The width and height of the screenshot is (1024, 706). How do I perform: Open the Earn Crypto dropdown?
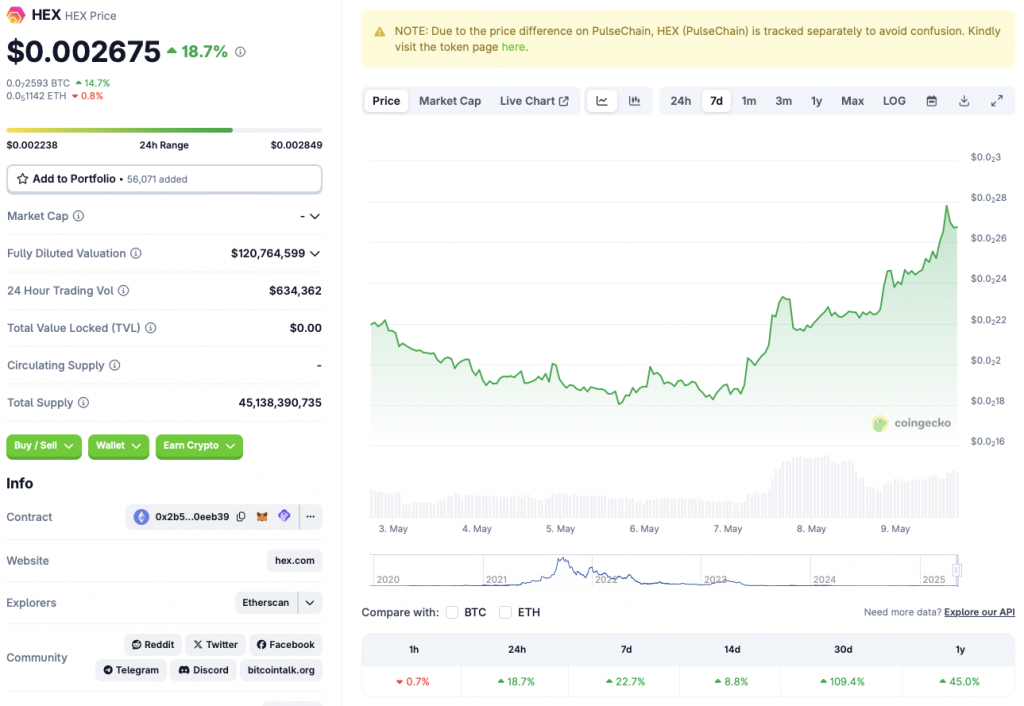[199, 445]
